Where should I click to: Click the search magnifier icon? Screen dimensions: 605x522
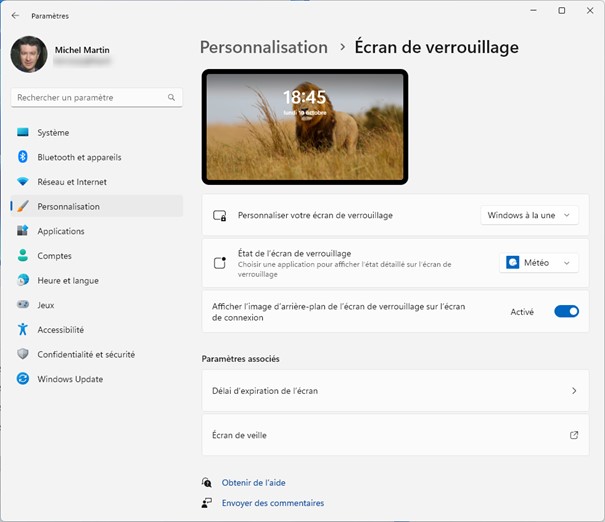(171, 98)
